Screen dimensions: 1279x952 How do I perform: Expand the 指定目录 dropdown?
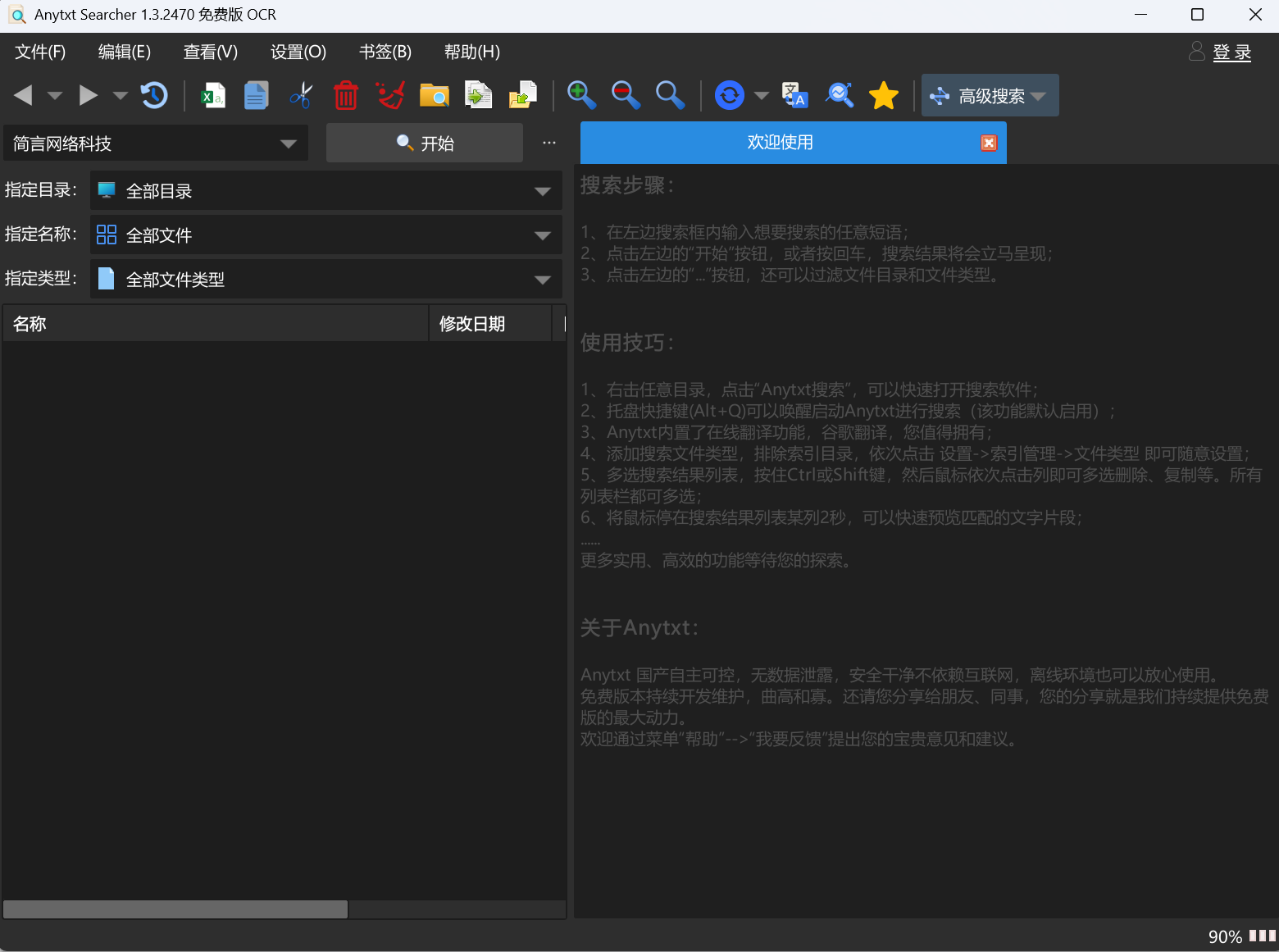pos(542,191)
